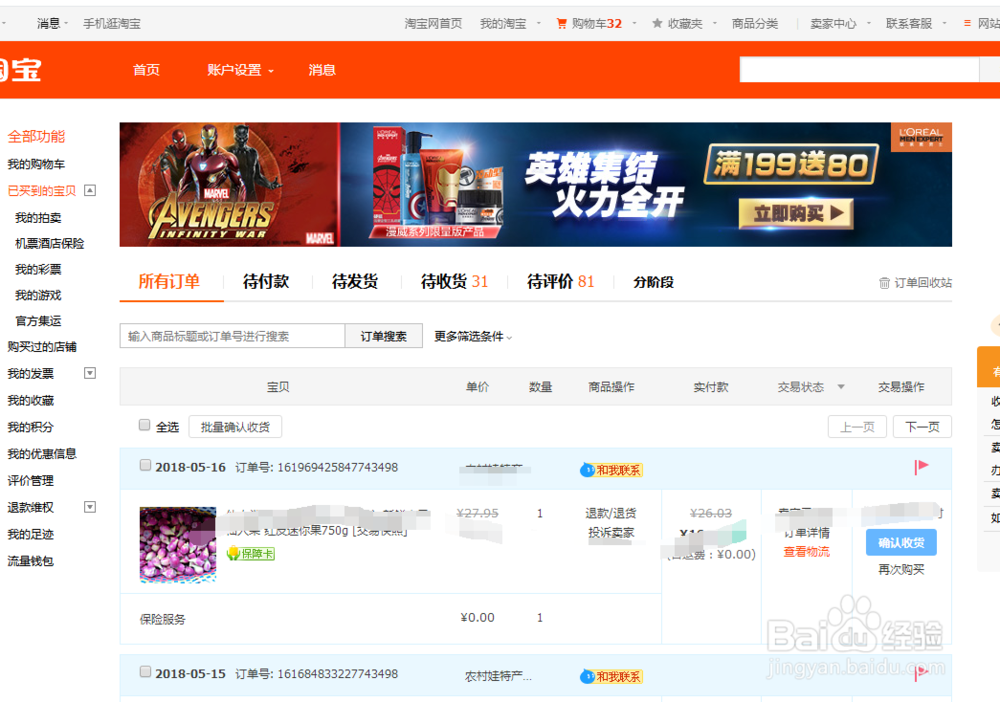This screenshot has height=702, width=1000.
Task: Go to the 下一页 page button
Action: pyautogui.click(x=922, y=427)
